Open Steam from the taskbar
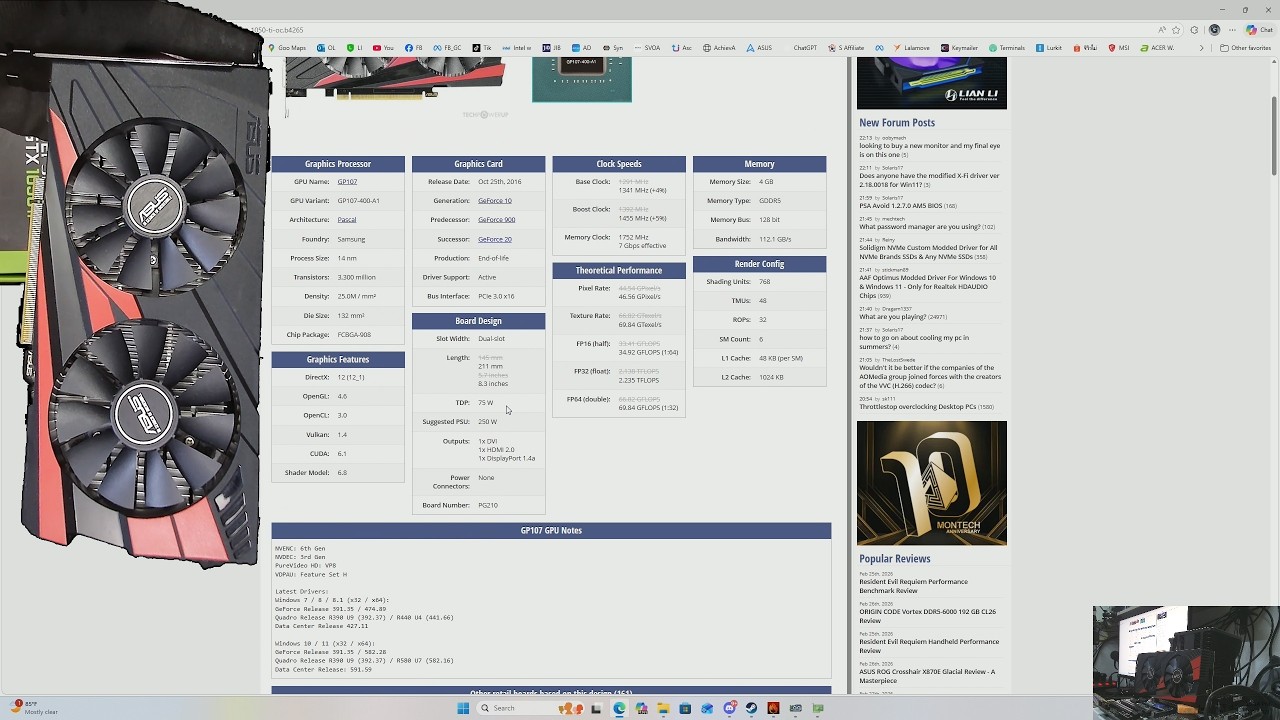 point(751,708)
